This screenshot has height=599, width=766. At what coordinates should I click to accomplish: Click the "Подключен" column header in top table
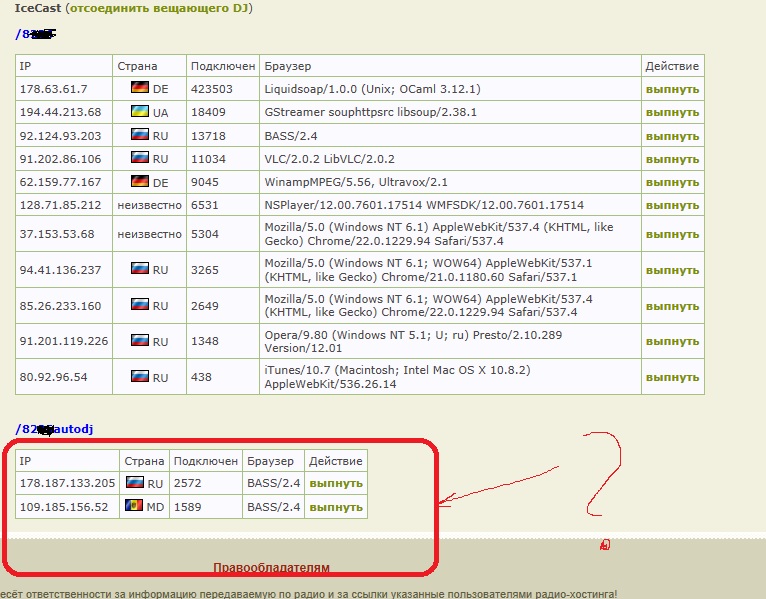[222, 66]
